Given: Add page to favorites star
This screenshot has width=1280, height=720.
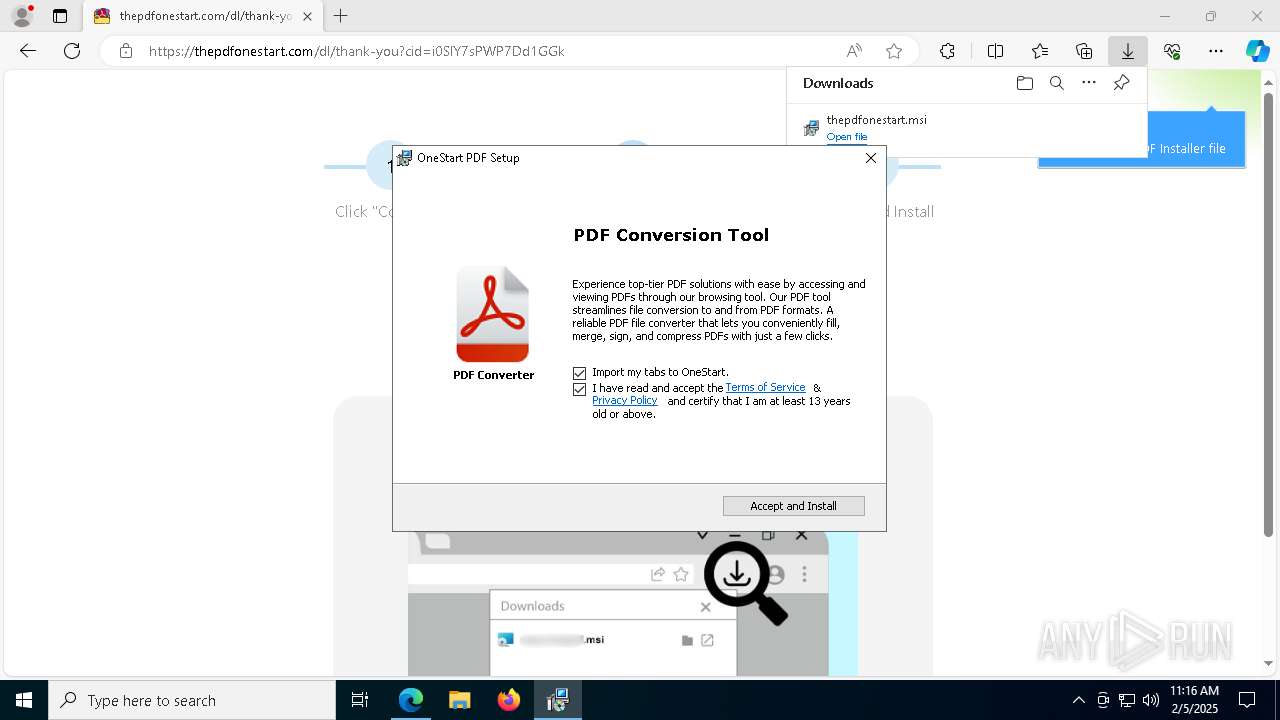Looking at the screenshot, I should (894, 51).
